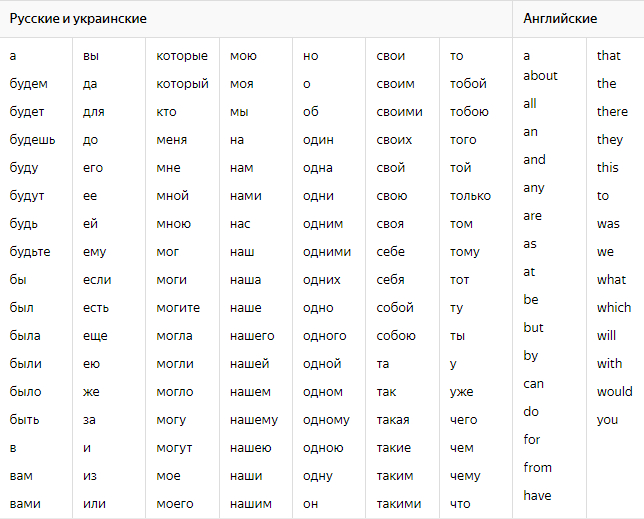
Task: Click the word "такими" in the table
Action: (398, 504)
